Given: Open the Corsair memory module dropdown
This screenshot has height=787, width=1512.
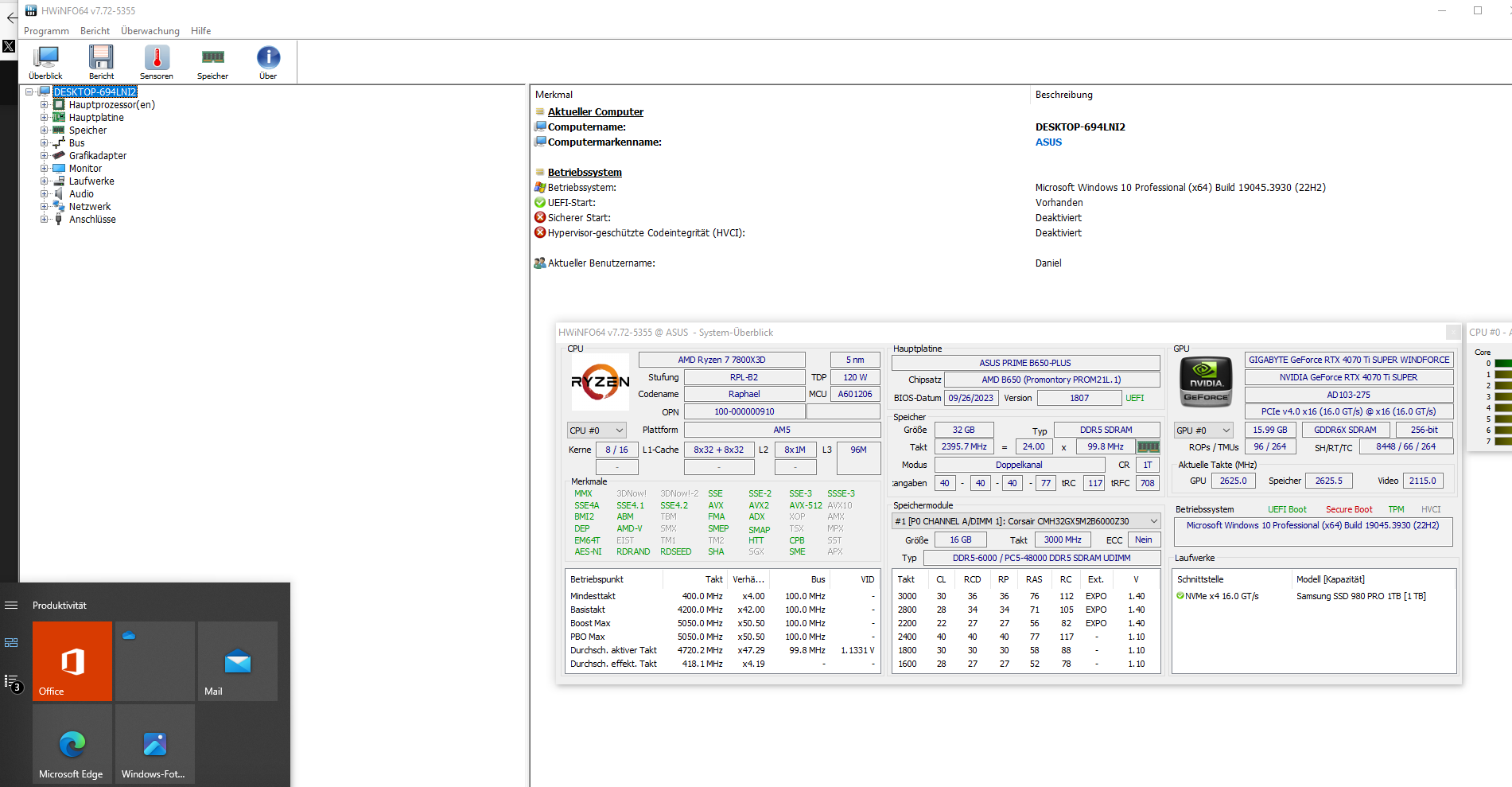Looking at the screenshot, I should coord(1026,521).
